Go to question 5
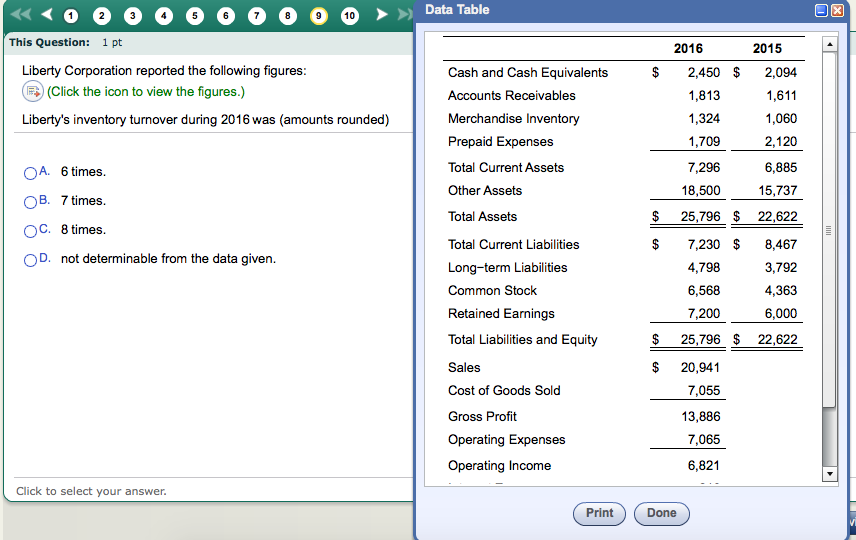 (195, 16)
